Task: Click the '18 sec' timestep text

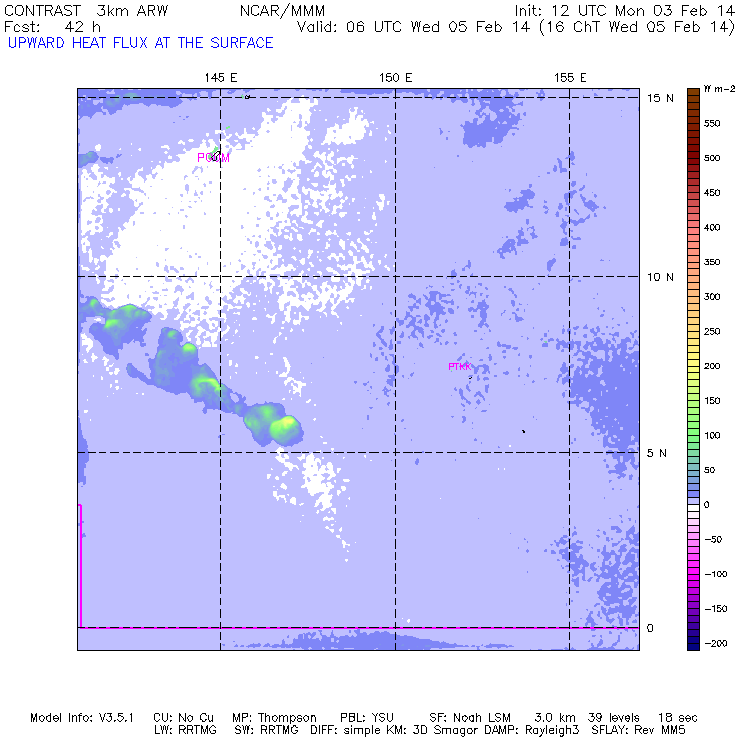Action: [x=677, y=718]
